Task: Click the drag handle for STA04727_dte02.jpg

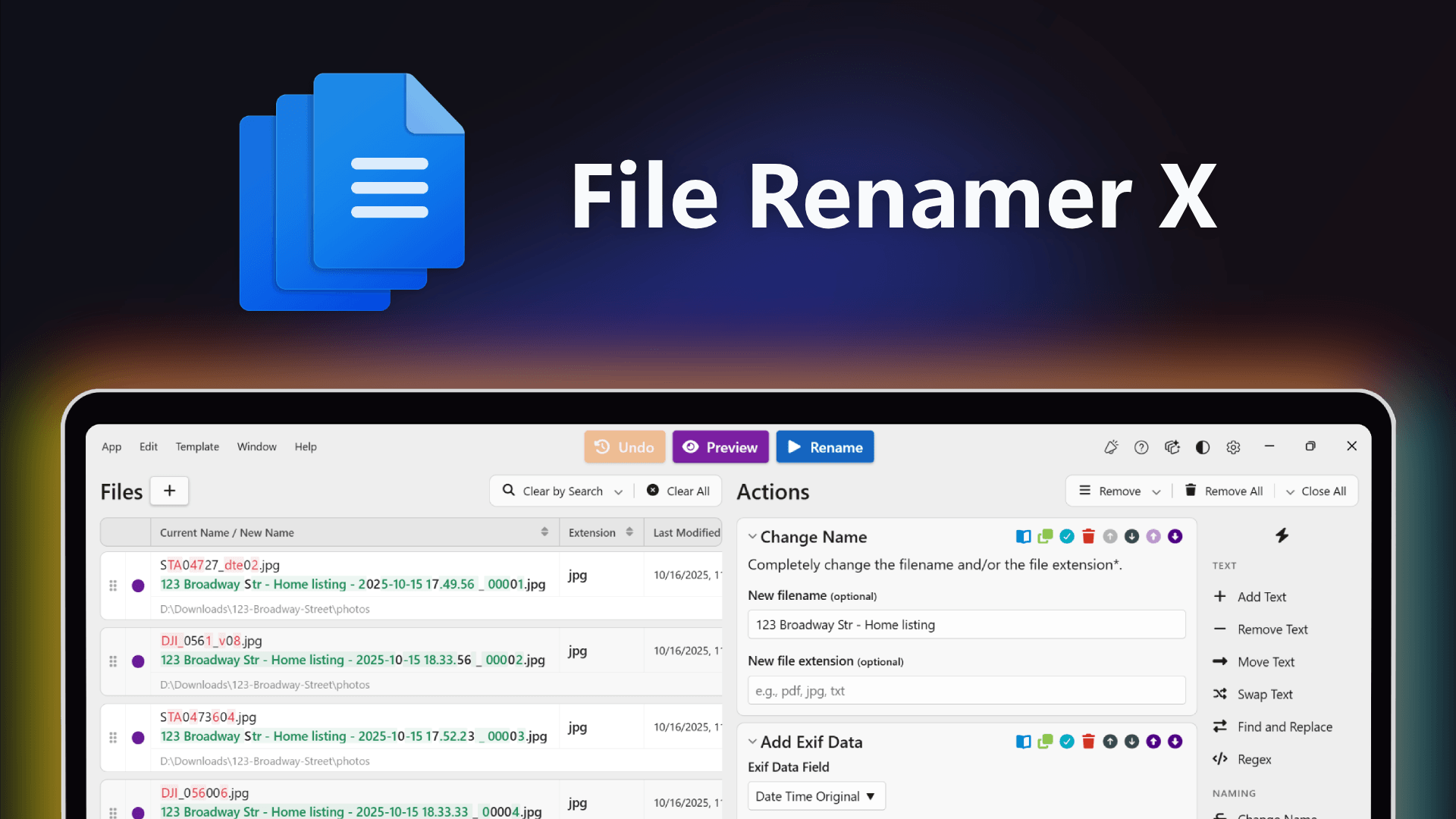Action: pyautogui.click(x=113, y=585)
